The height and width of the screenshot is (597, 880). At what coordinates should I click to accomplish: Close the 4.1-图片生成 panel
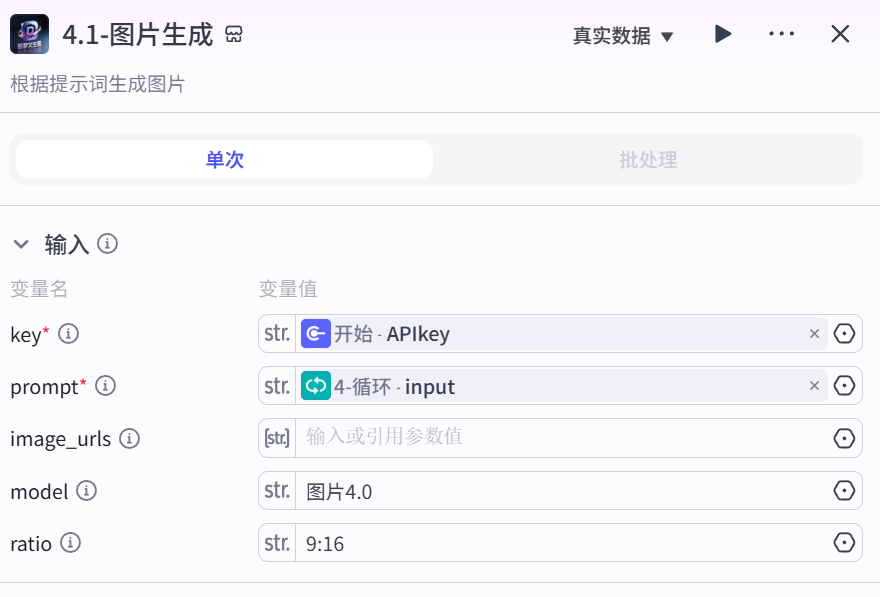pyautogui.click(x=840, y=34)
